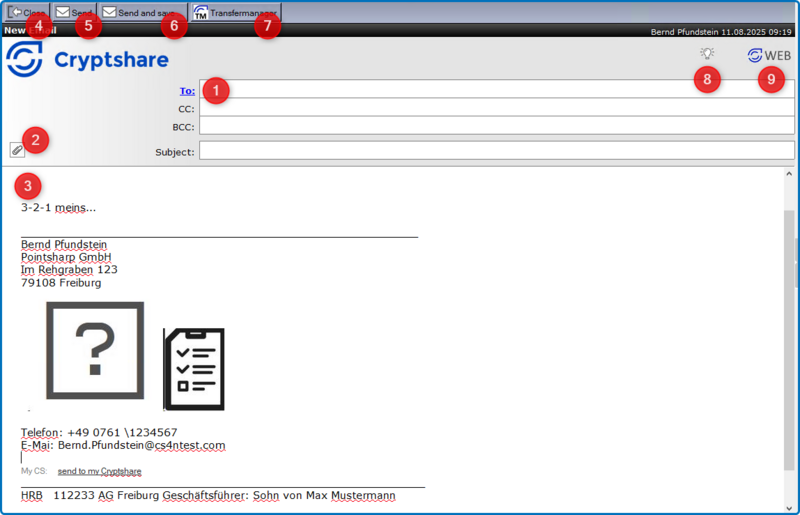This screenshot has height=515, width=800.
Task: Open the Cryptshare WEB icon
Action: [x=769, y=56]
